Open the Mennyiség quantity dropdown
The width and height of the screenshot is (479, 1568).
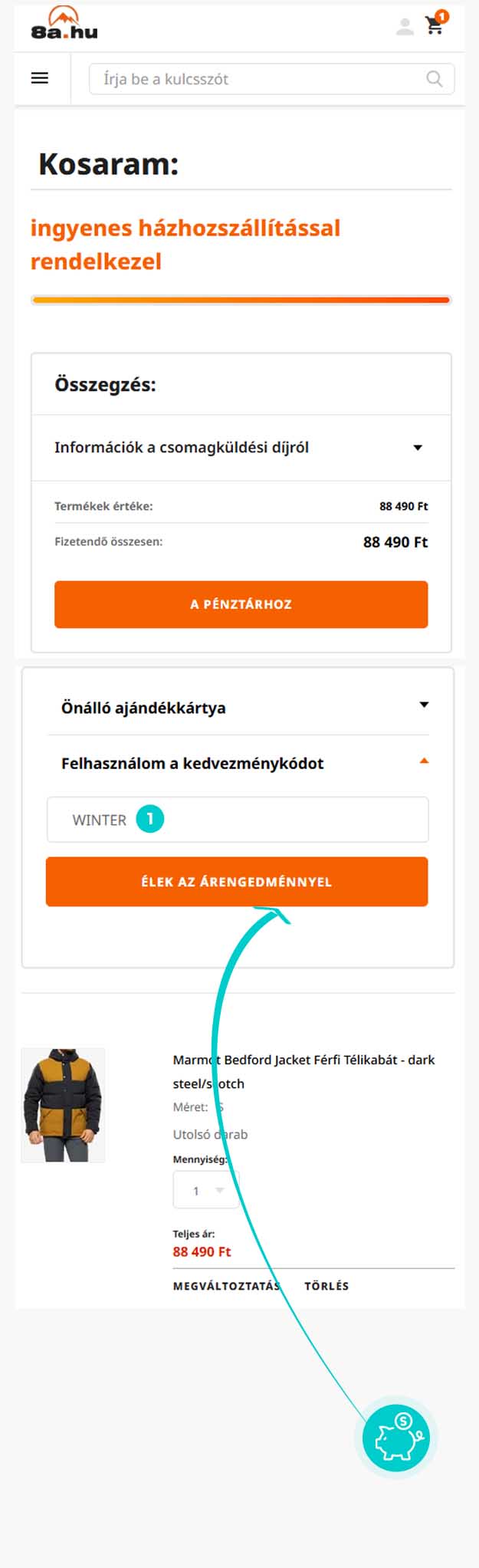point(207,1191)
